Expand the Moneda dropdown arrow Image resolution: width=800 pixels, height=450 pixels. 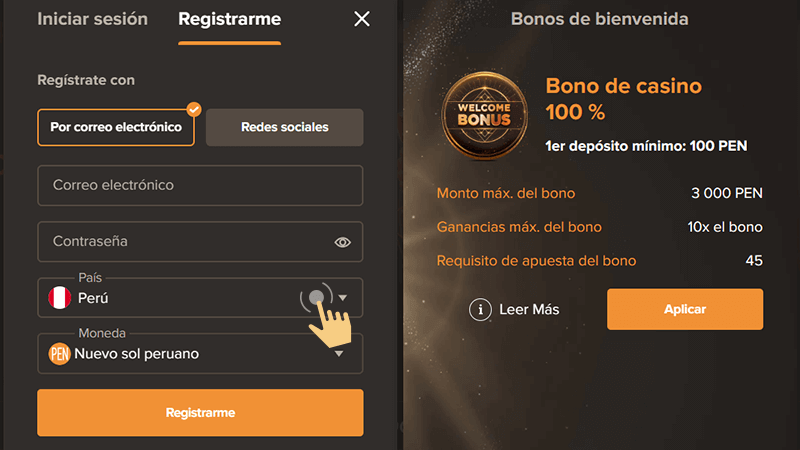(339, 354)
